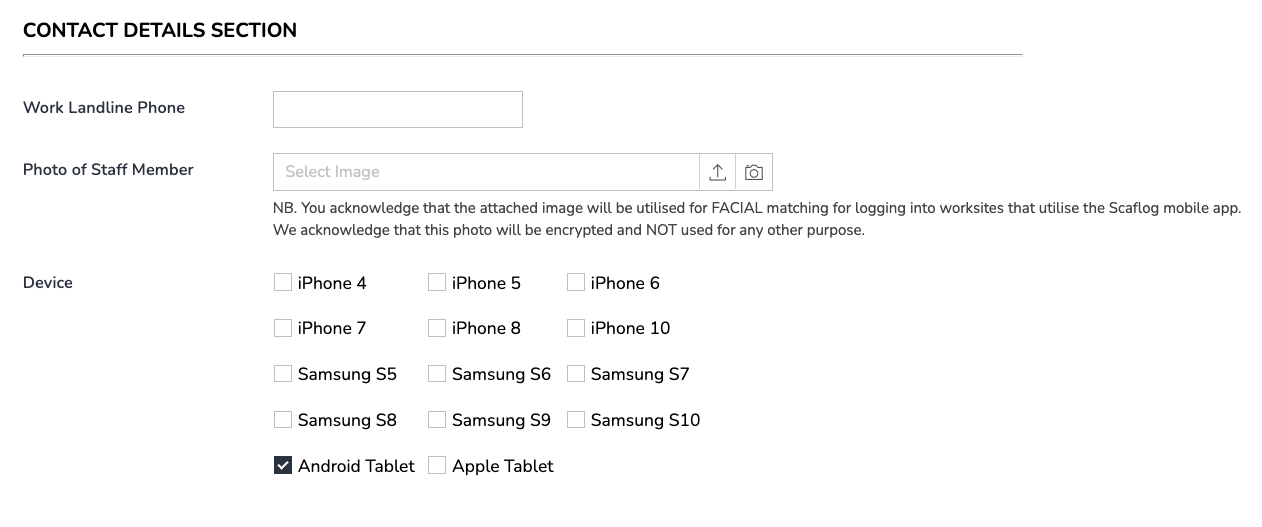The width and height of the screenshot is (1262, 527).
Task: Enable the Samsung S6 checkbox
Action: click(x=437, y=374)
